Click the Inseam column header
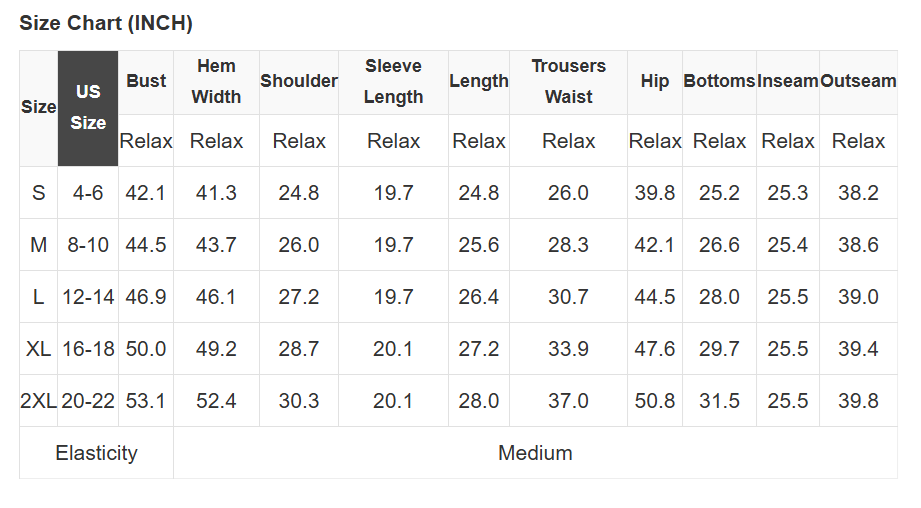This screenshot has width=921, height=508. (788, 81)
